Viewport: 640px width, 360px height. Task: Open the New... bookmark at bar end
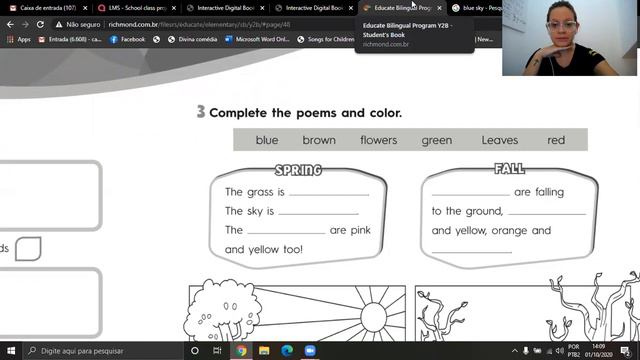point(485,39)
